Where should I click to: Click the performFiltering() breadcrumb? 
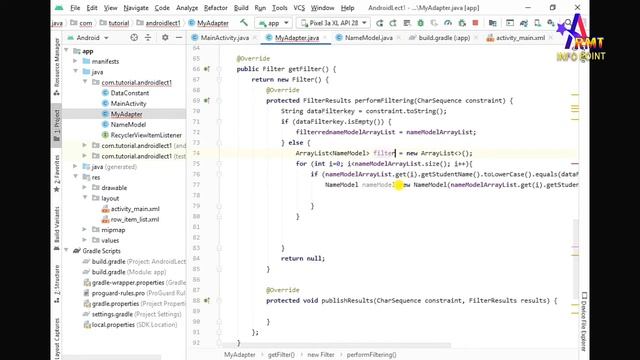371,355
